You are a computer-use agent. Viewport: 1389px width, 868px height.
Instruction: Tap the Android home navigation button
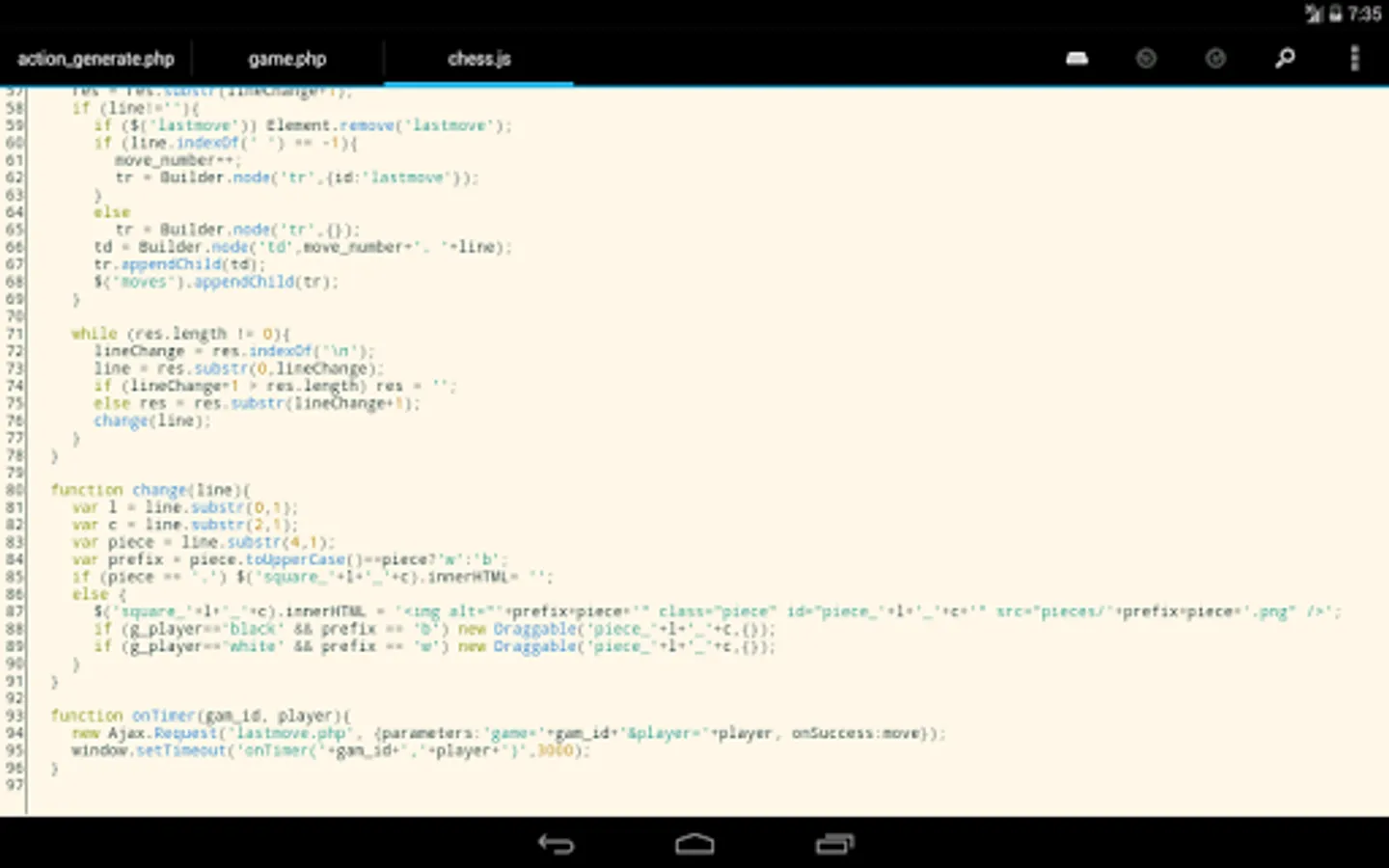coord(694,844)
